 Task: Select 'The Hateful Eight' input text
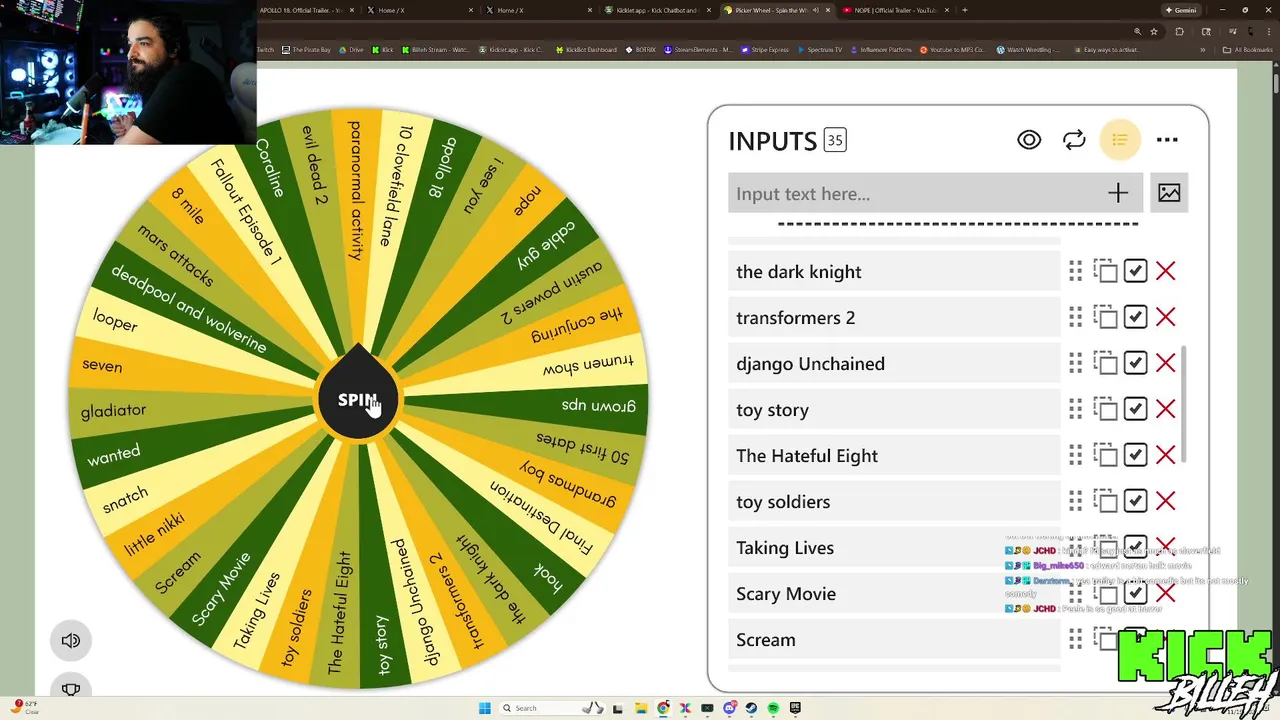click(x=807, y=456)
